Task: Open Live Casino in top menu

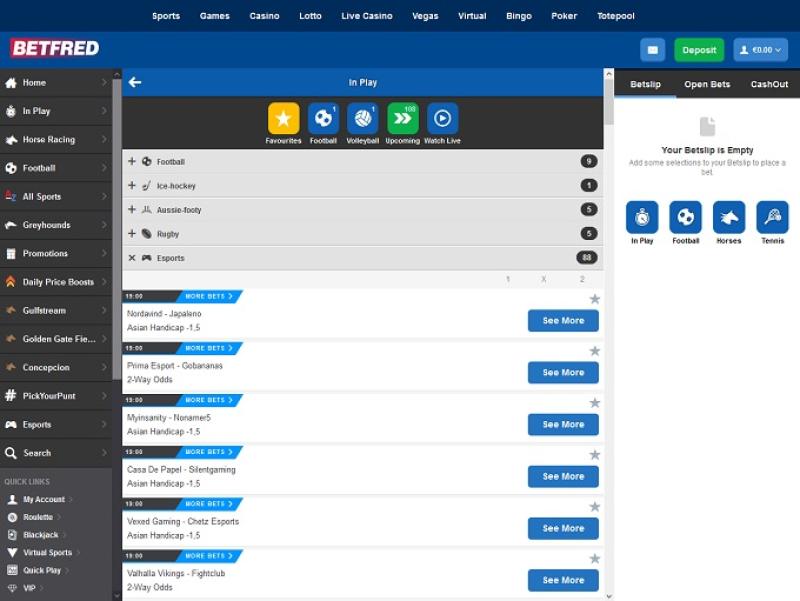Action: pos(365,16)
